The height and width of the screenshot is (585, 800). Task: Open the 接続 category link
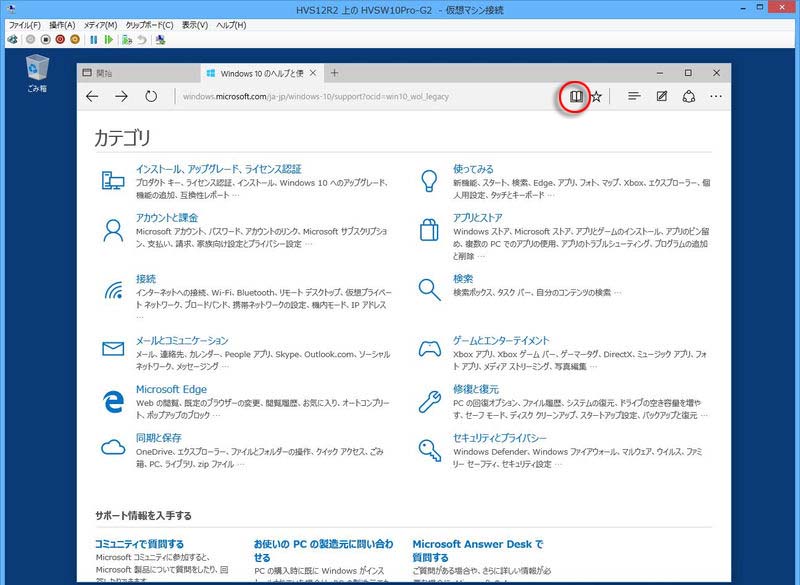tap(146, 278)
